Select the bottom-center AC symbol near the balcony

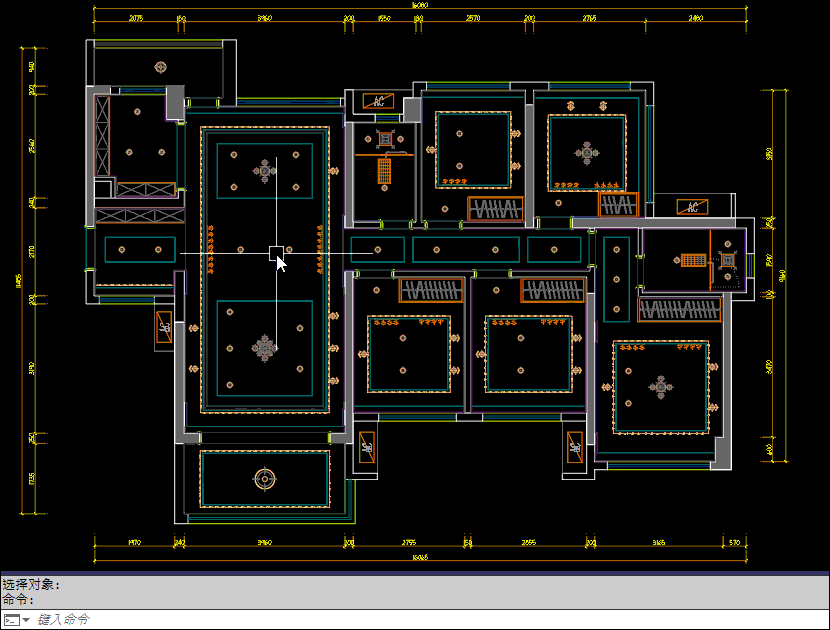[367, 447]
